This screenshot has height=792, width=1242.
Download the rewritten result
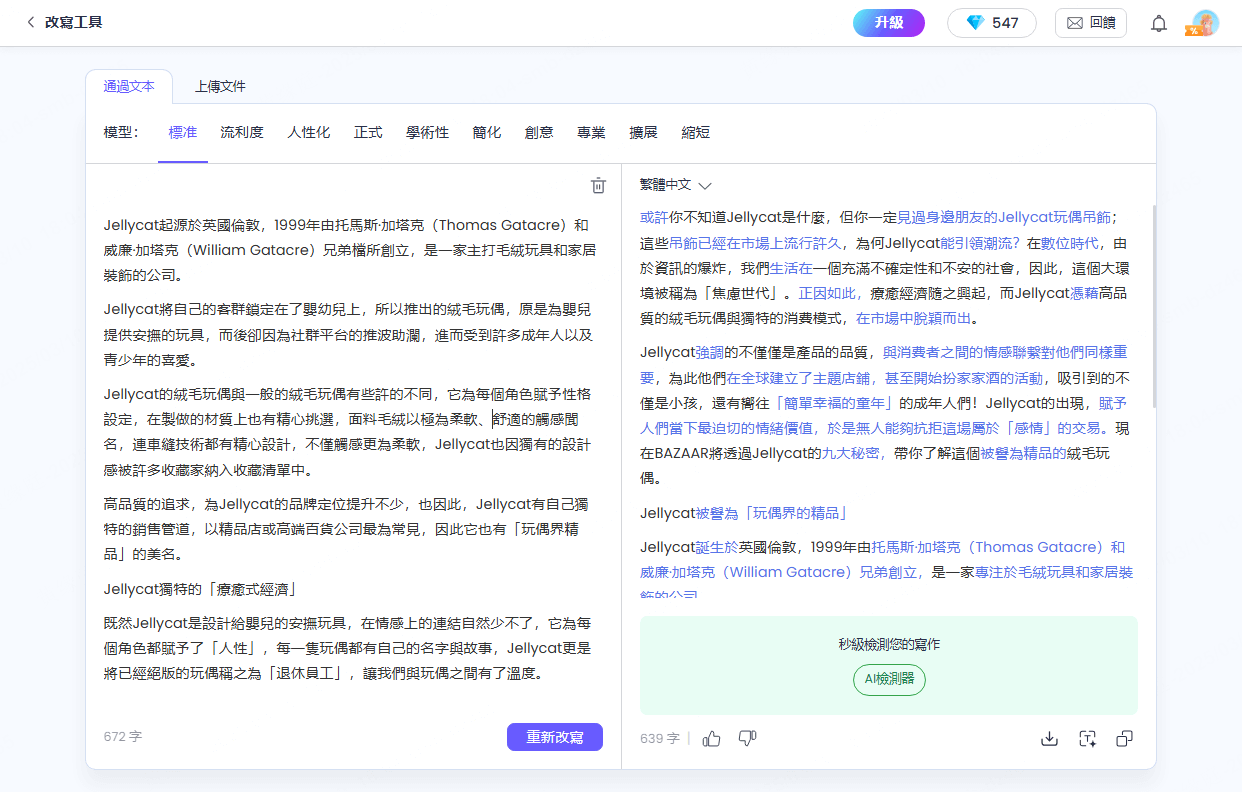pos(1049,738)
